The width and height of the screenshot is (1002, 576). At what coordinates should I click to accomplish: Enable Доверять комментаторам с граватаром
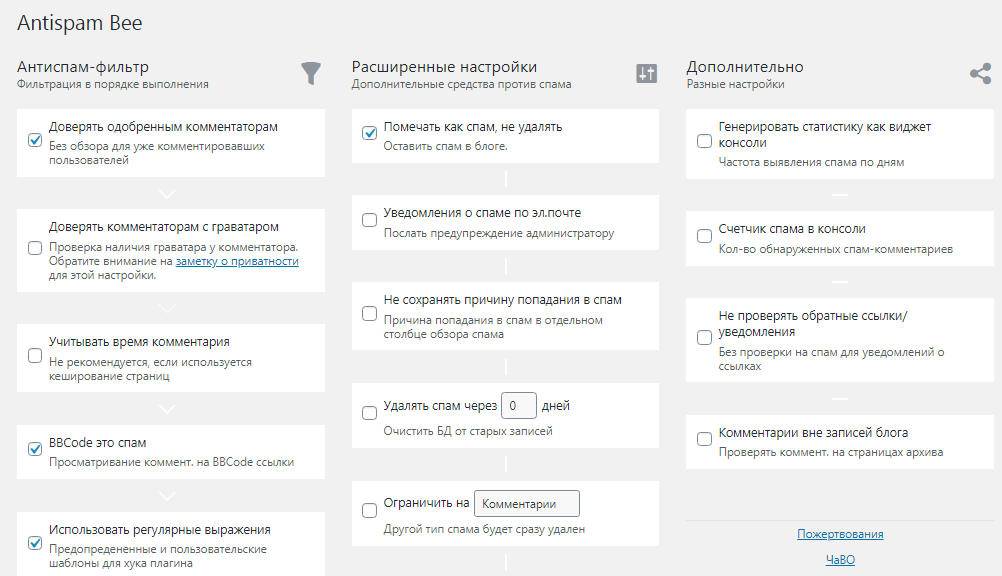[35, 248]
